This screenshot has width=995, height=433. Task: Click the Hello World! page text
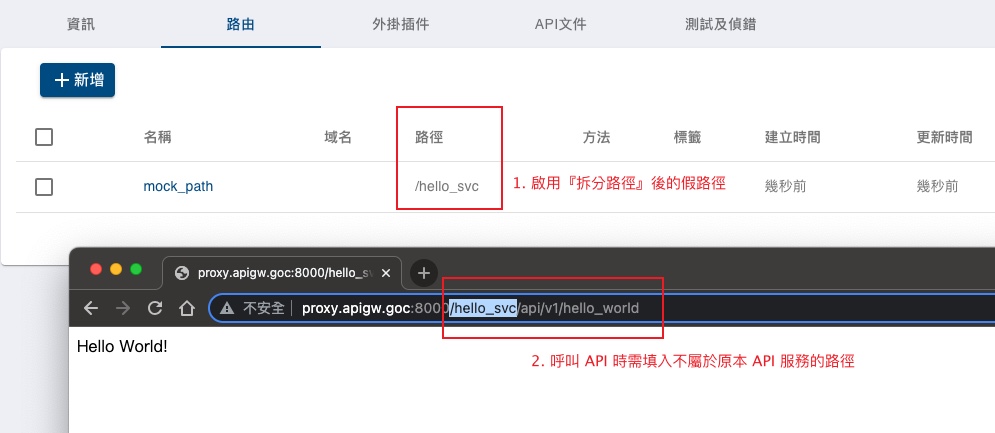(122, 347)
